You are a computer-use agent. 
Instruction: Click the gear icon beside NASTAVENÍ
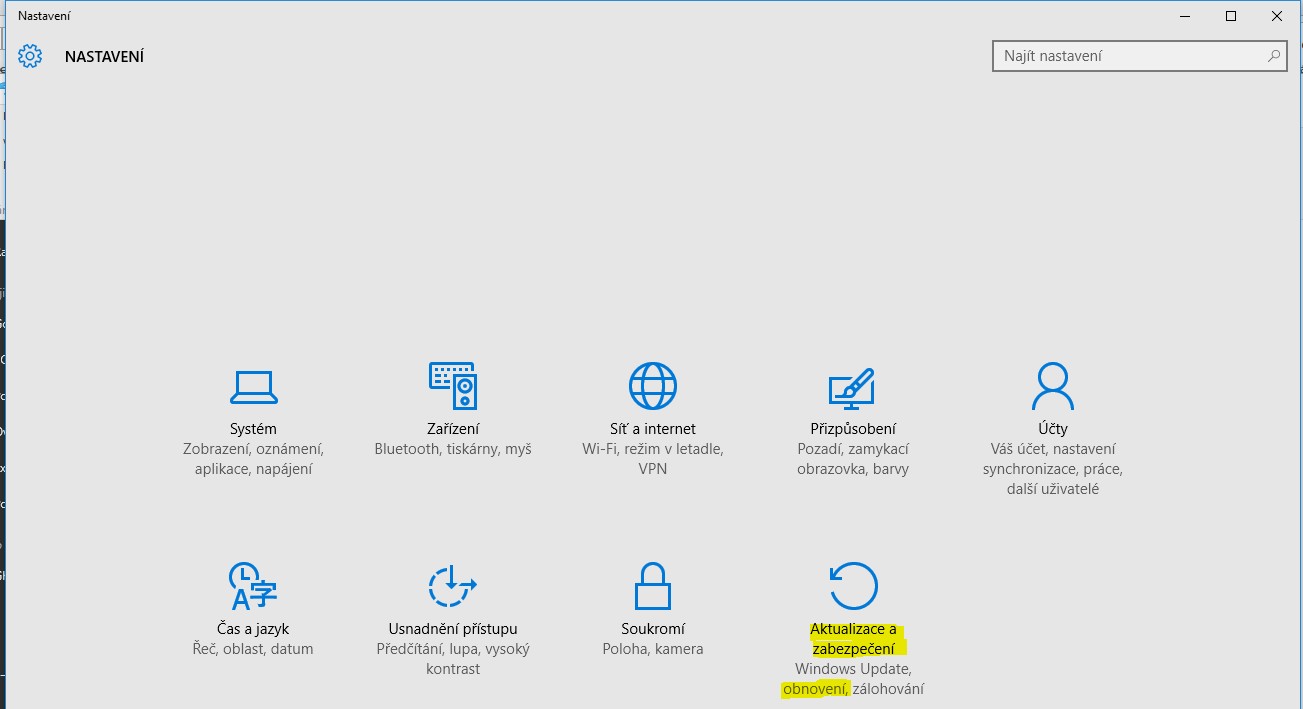point(31,56)
